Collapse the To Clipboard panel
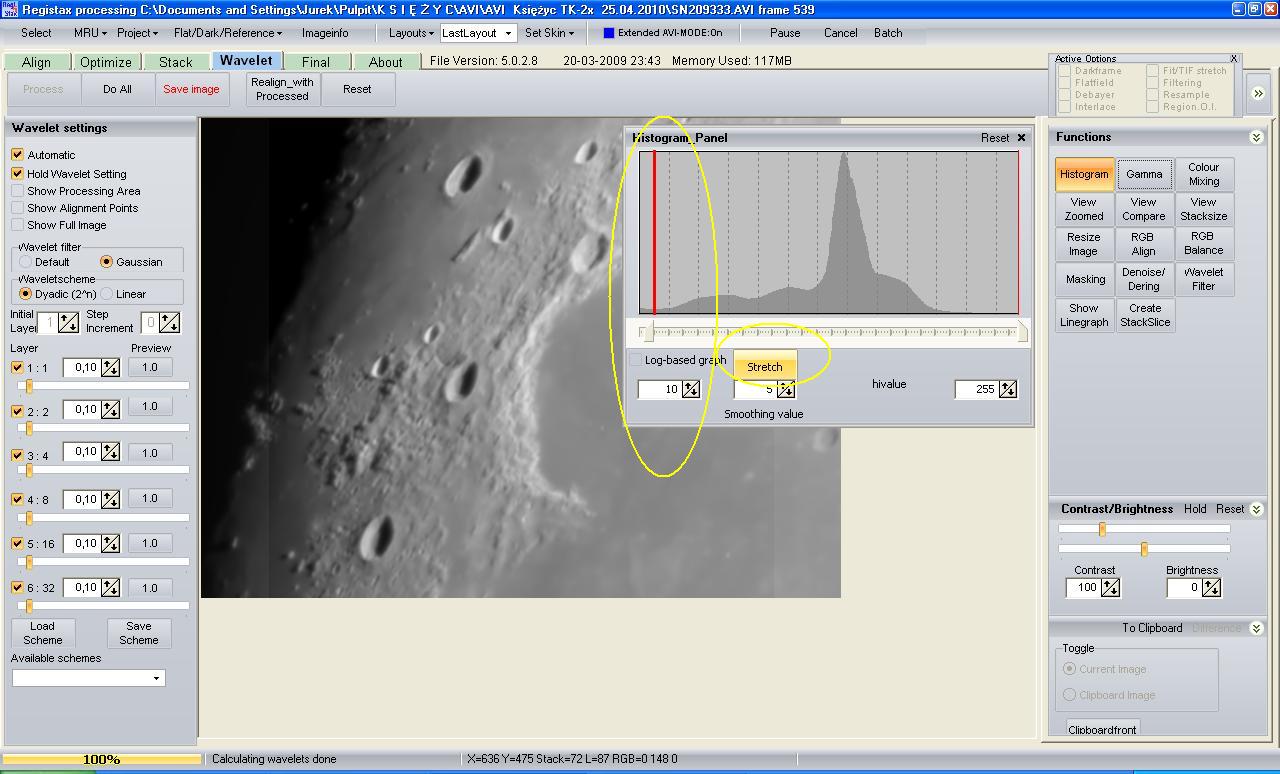 tap(1256, 628)
